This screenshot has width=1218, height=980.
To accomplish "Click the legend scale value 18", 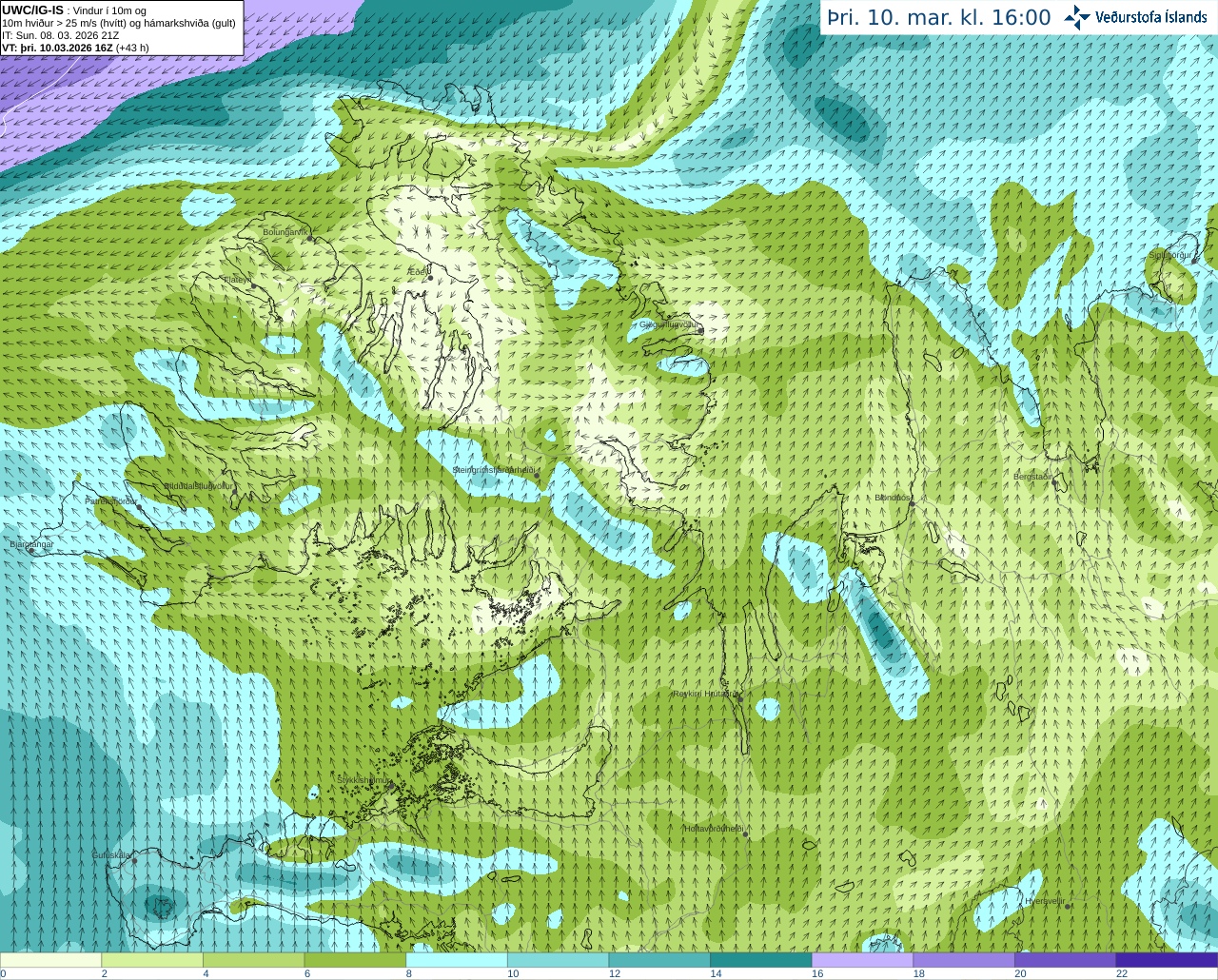I will pos(918,973).
